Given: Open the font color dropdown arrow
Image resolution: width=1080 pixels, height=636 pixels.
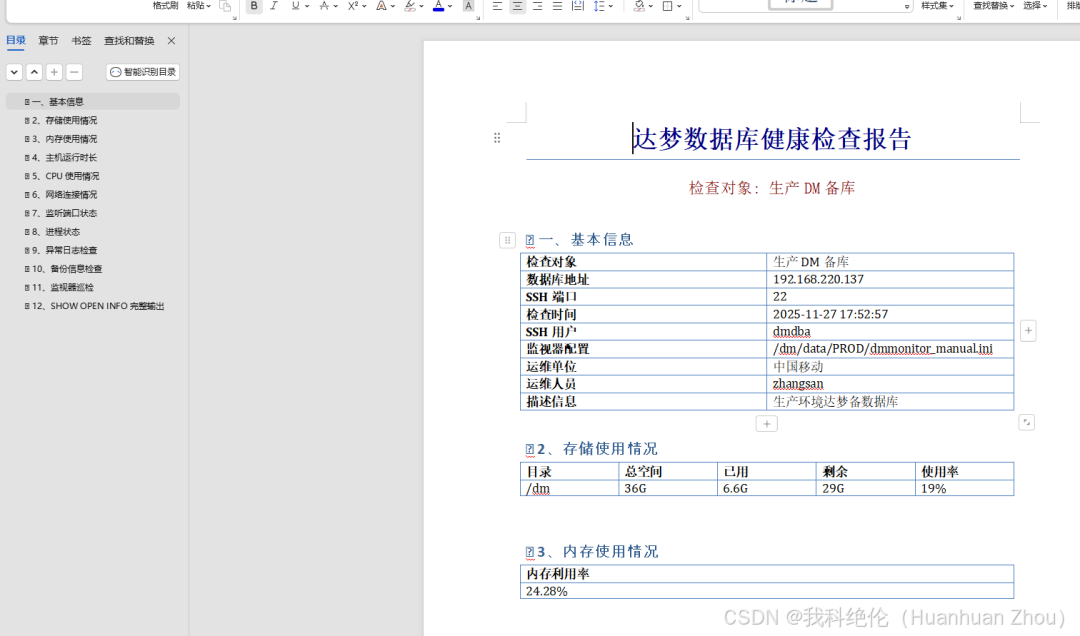Looking at the screenshot, I should (450, 6).
